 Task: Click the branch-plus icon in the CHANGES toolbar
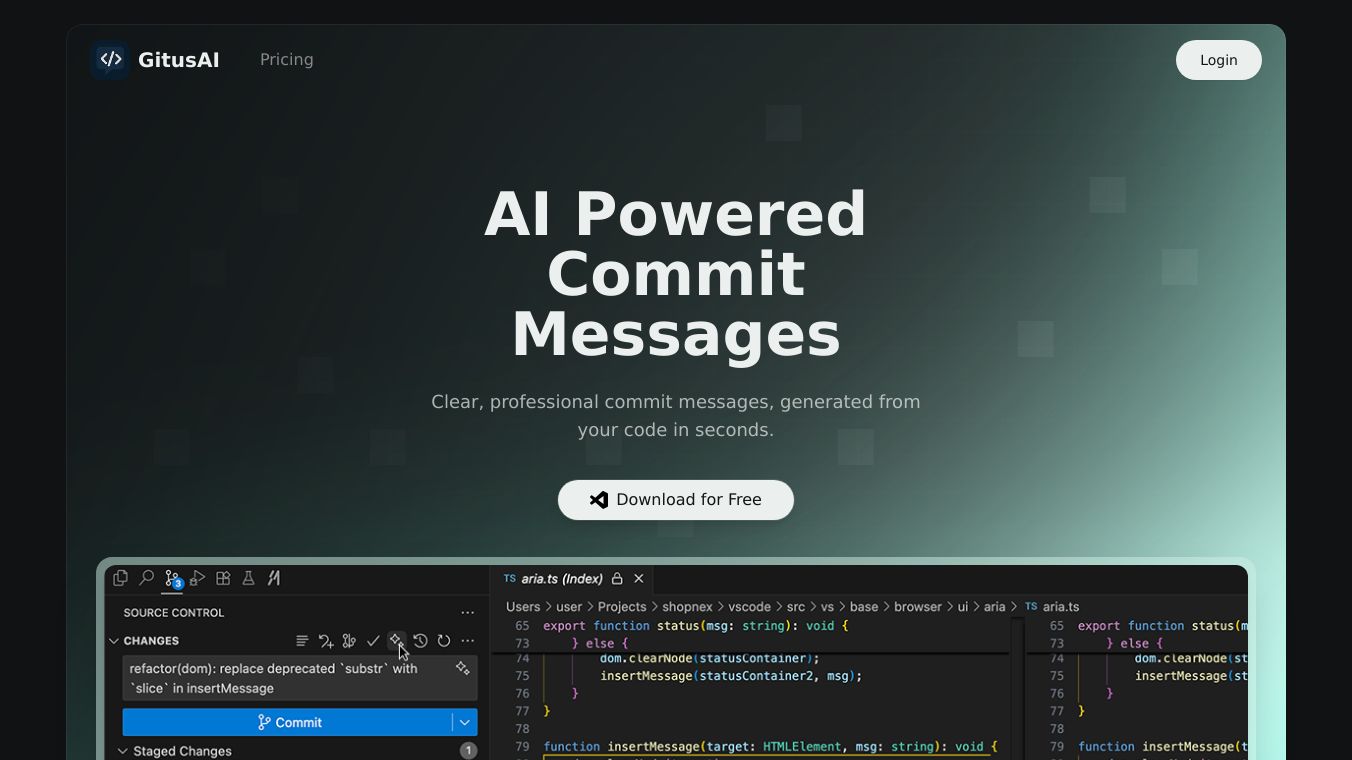[x=326, y=641]
